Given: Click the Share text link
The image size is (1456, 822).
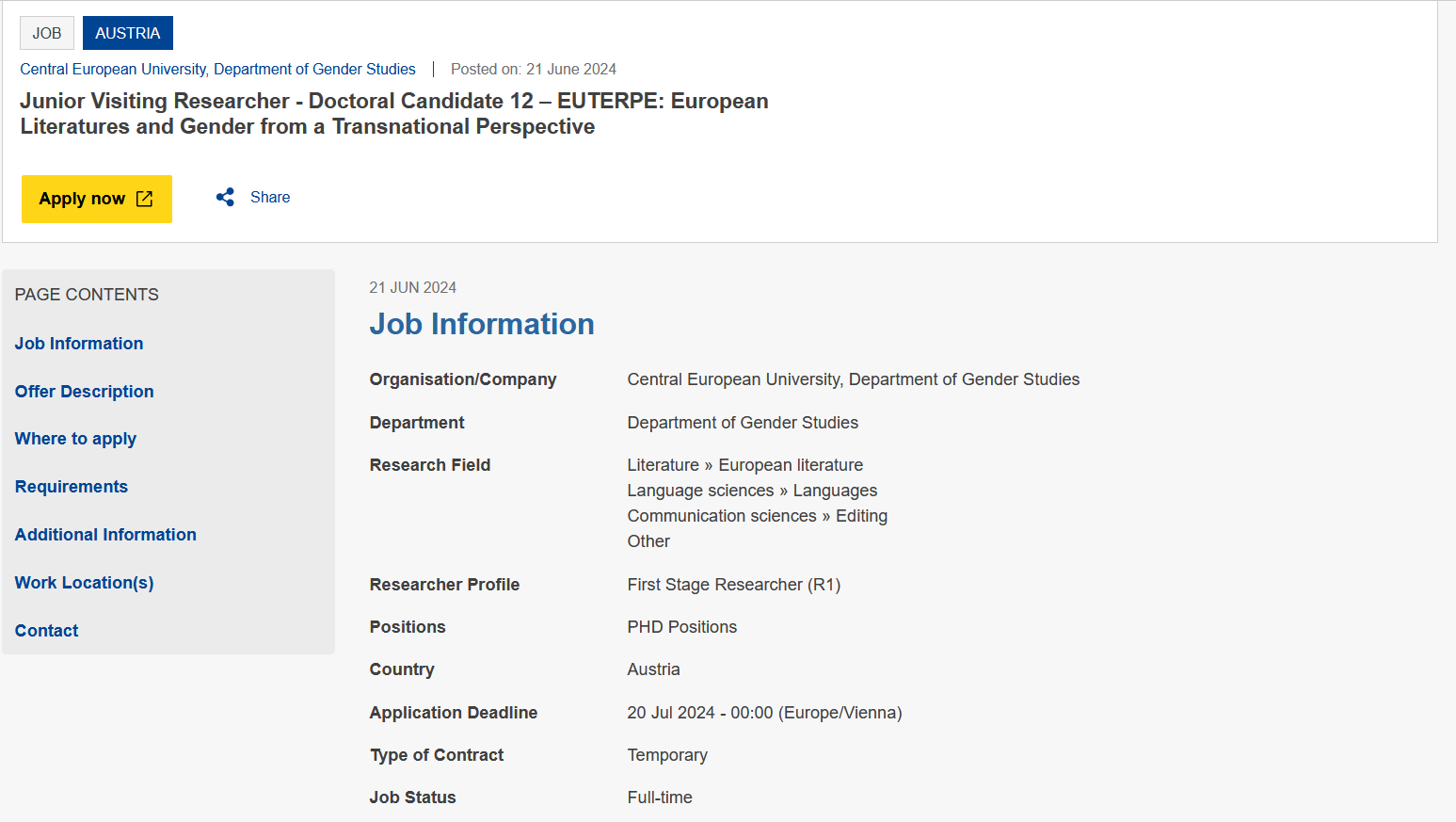Looking at the screenshot, I should pos(270,198).
